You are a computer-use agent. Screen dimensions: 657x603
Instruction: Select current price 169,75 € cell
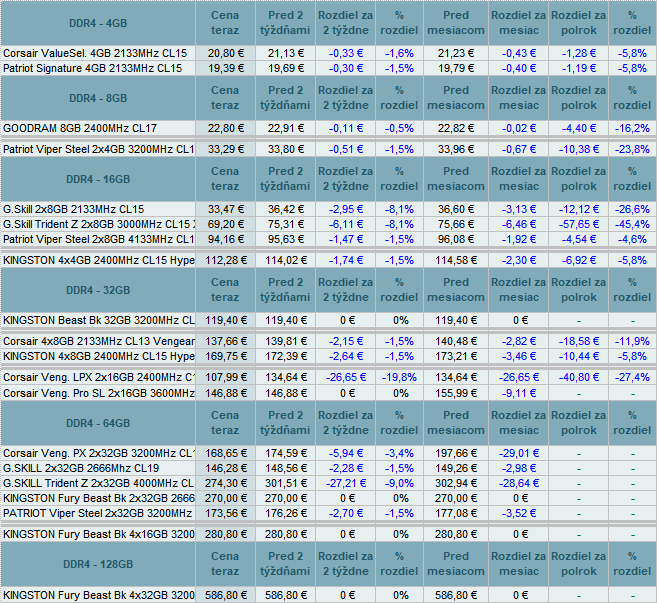(225, 356)
